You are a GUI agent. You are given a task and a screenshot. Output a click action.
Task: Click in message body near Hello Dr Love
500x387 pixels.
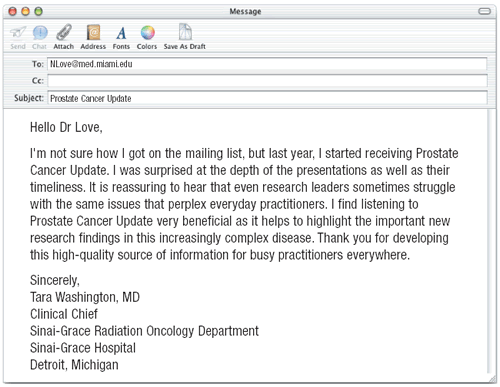[66, 127]
